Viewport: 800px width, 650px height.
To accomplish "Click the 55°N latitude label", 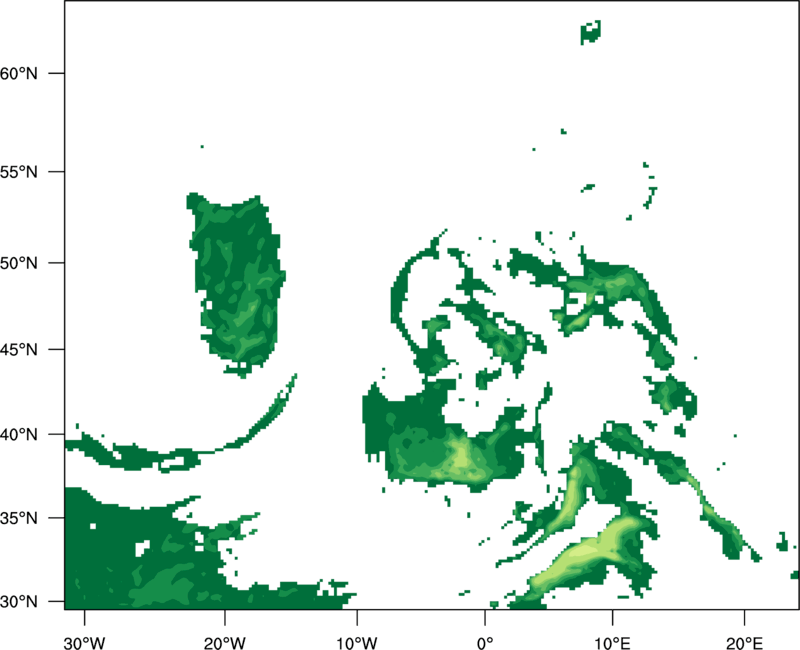I will pos(19,172).
